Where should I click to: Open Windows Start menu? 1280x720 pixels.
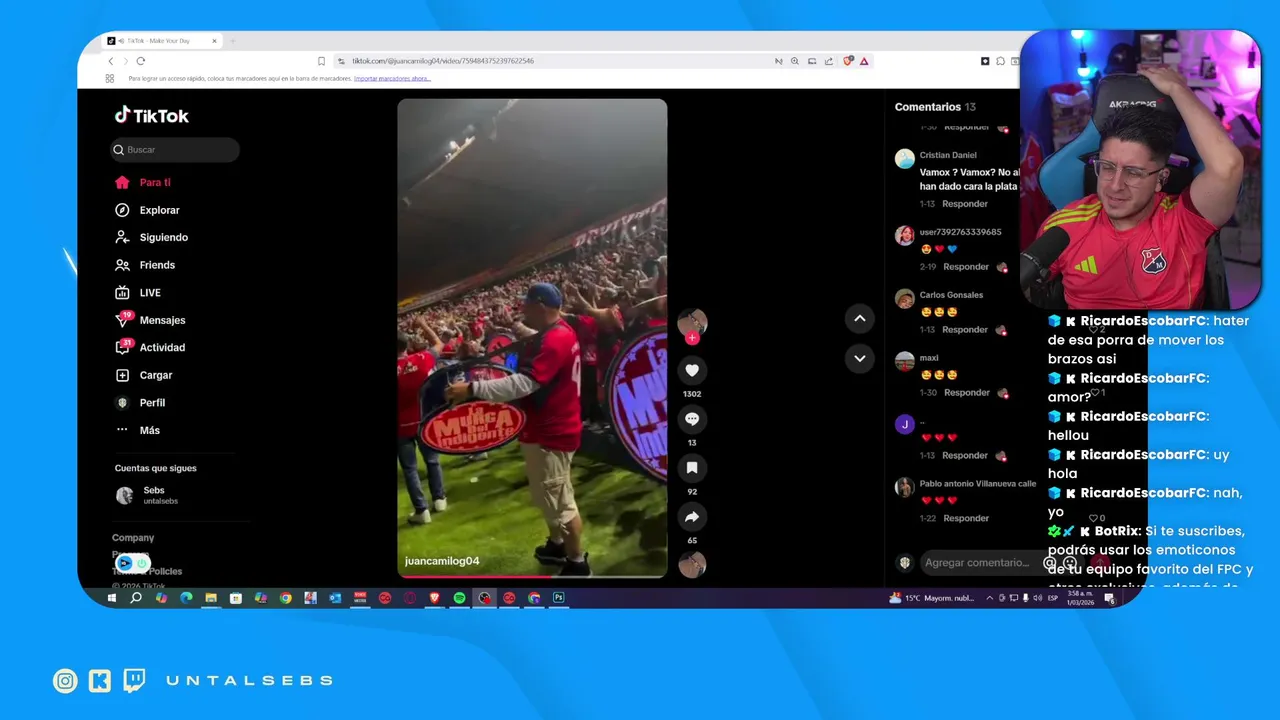tap(112, 598)
